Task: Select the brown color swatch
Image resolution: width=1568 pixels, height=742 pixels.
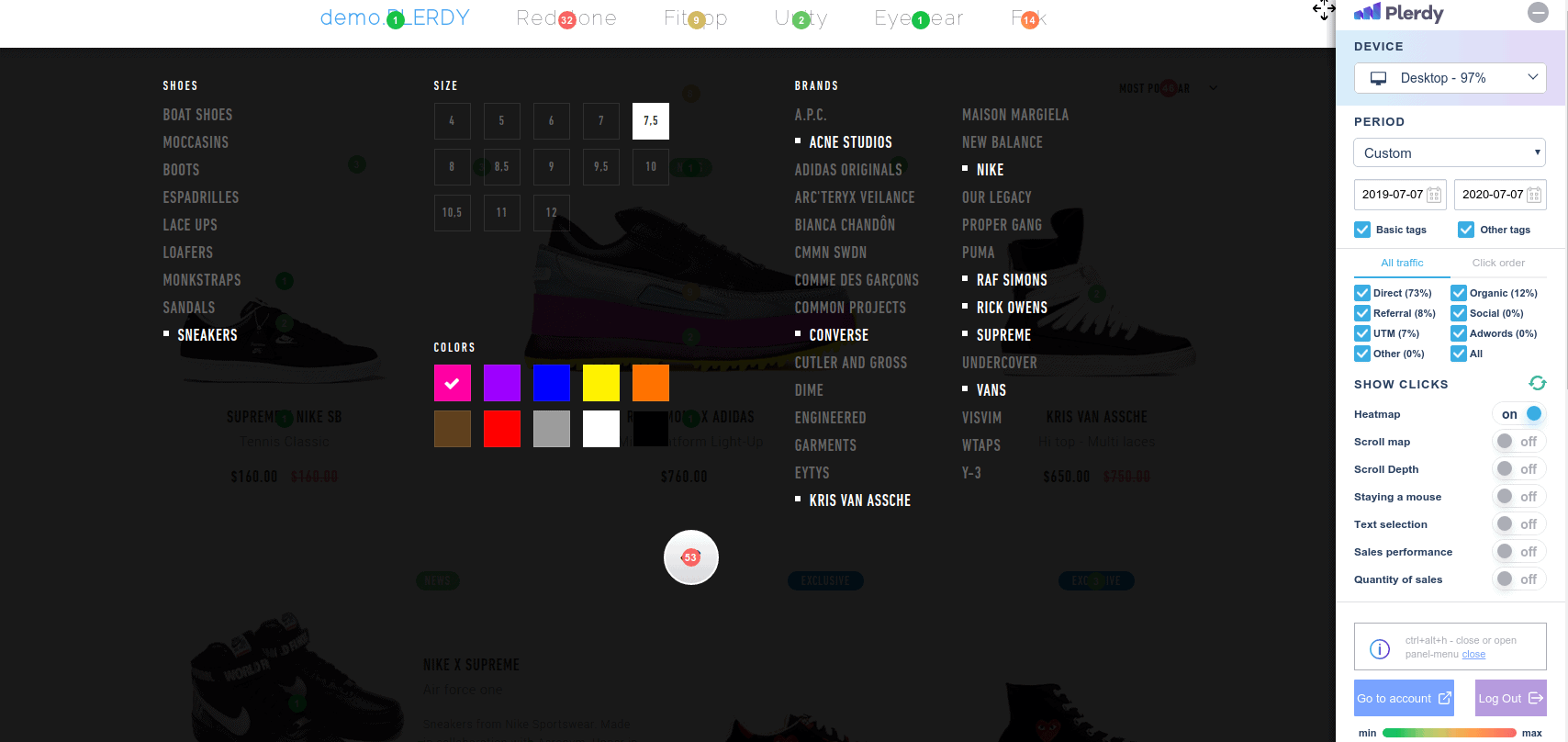Action: 453,429
